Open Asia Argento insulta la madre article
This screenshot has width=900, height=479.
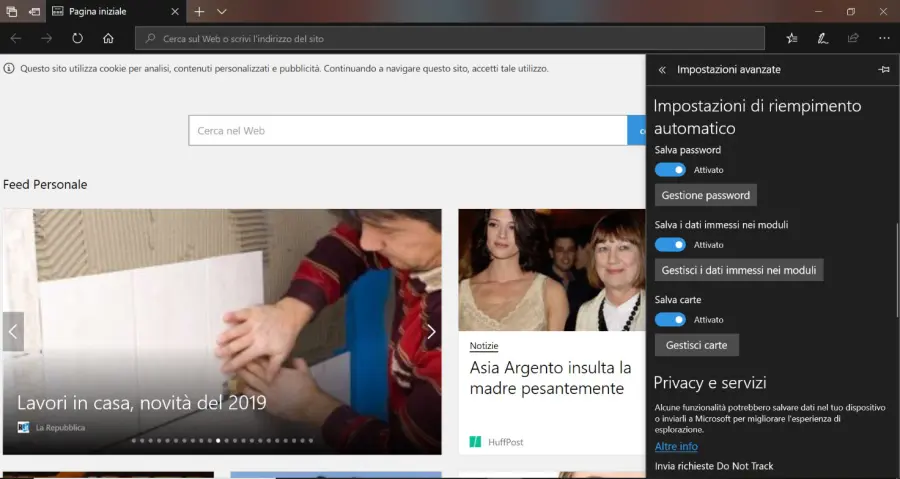click(x=550, y=378)
